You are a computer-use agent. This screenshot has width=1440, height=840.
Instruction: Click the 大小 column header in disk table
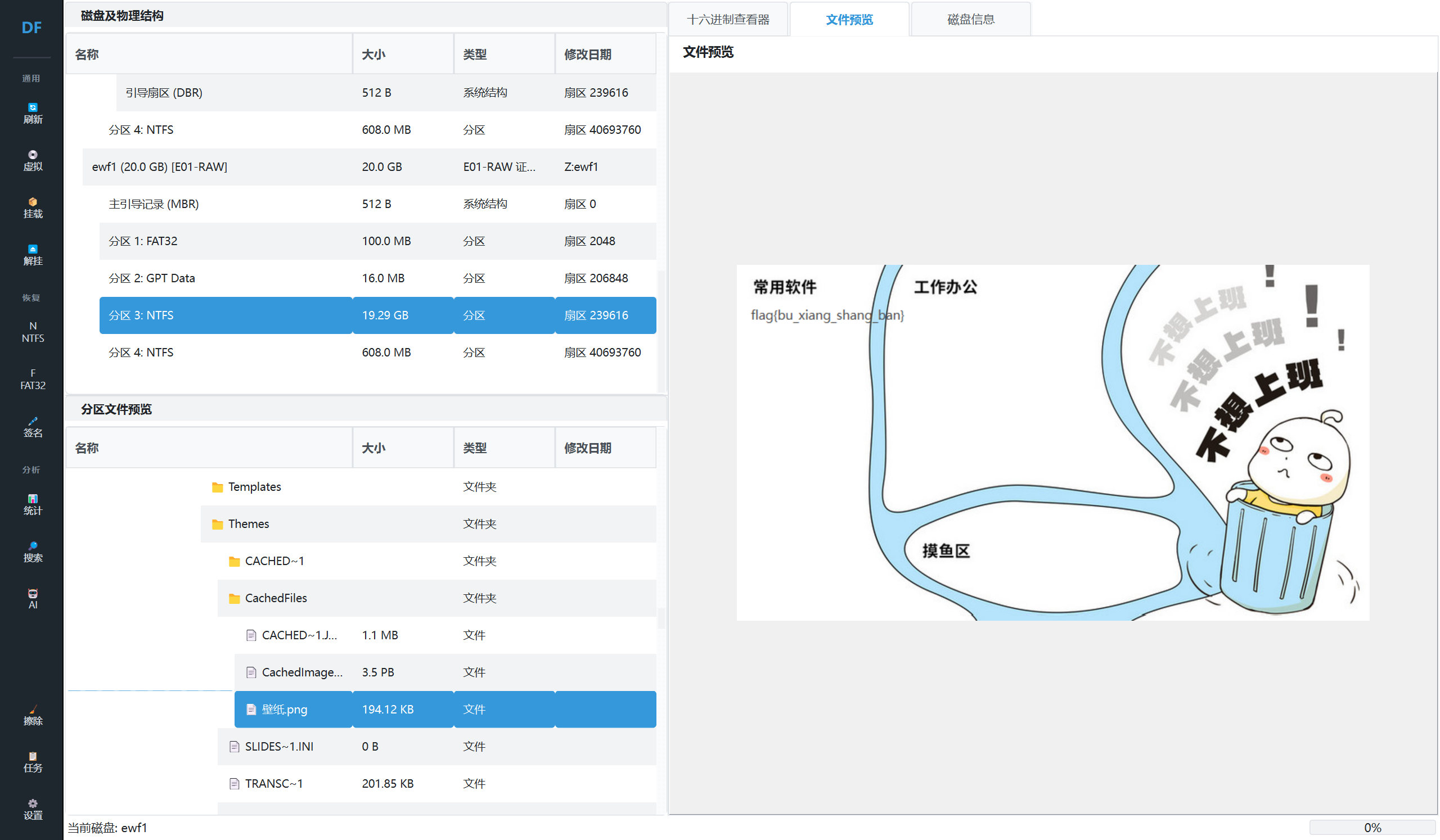[373, 54]
